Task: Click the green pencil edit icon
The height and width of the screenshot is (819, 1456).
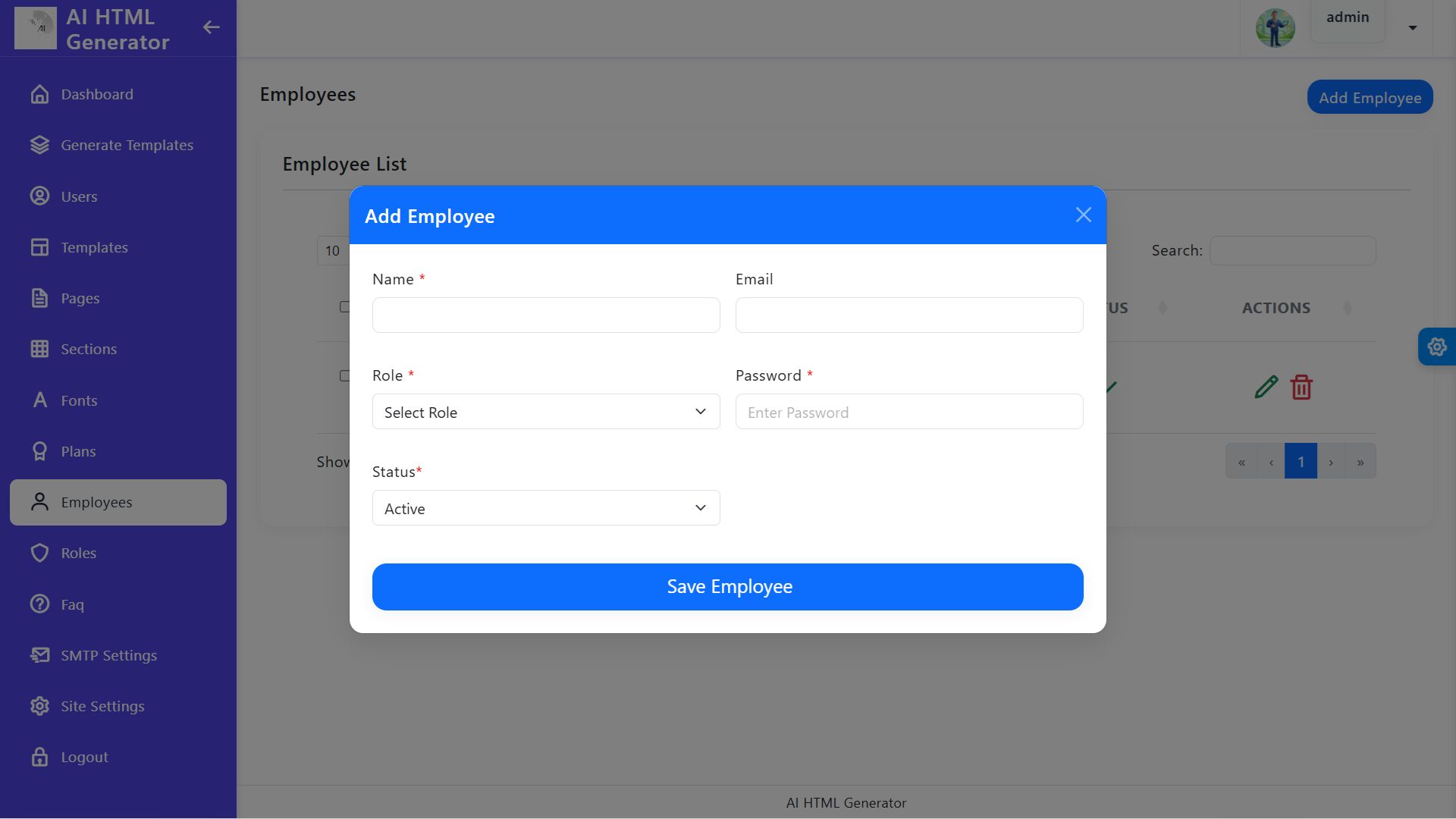Action: [x=1266, y=388]
